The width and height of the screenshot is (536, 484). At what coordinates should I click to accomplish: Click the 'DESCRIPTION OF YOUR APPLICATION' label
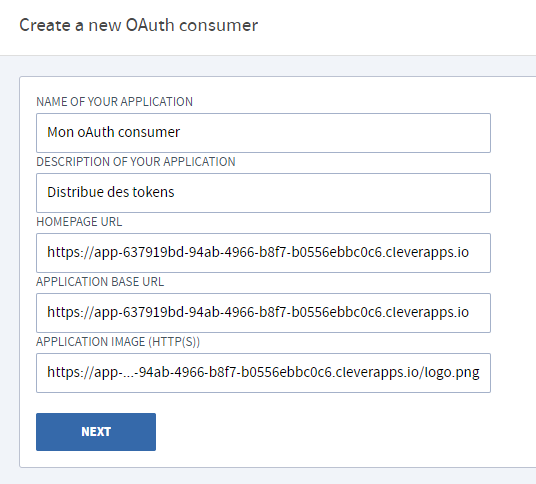tap(136, 162)
